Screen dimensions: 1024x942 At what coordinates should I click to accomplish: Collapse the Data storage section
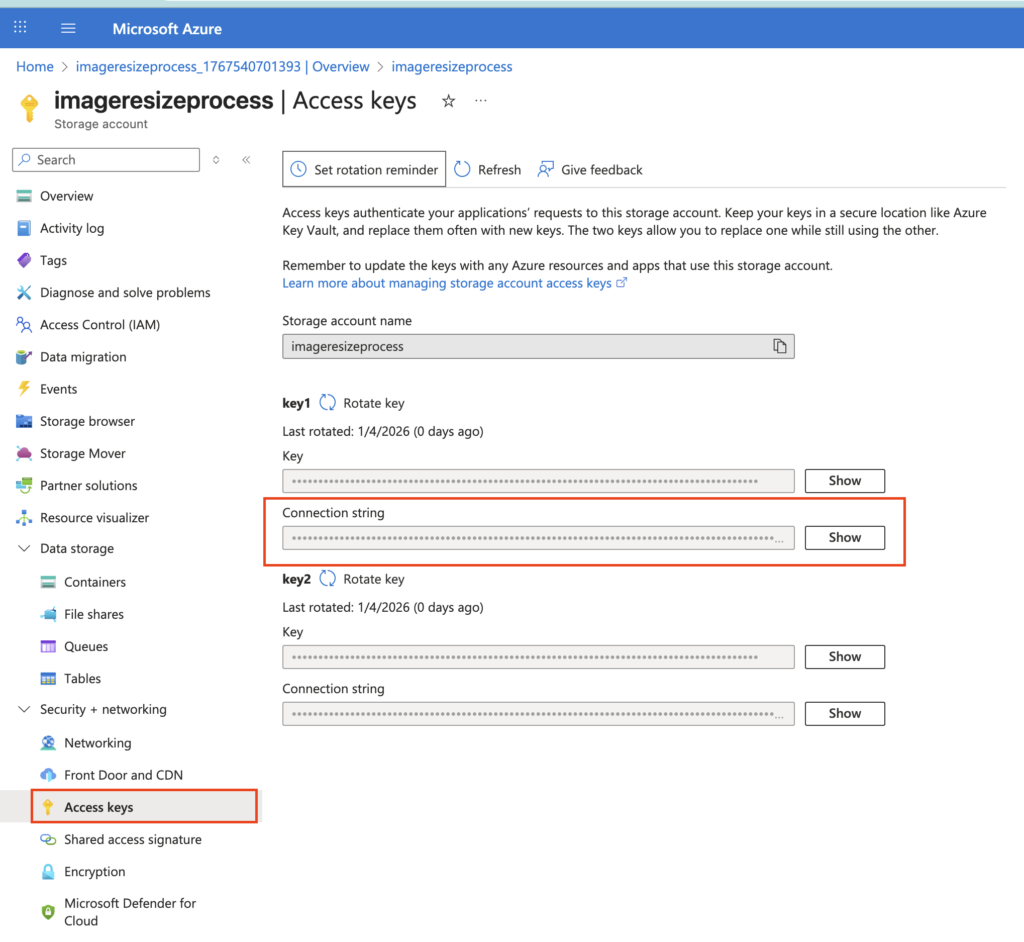click(24, 549)
